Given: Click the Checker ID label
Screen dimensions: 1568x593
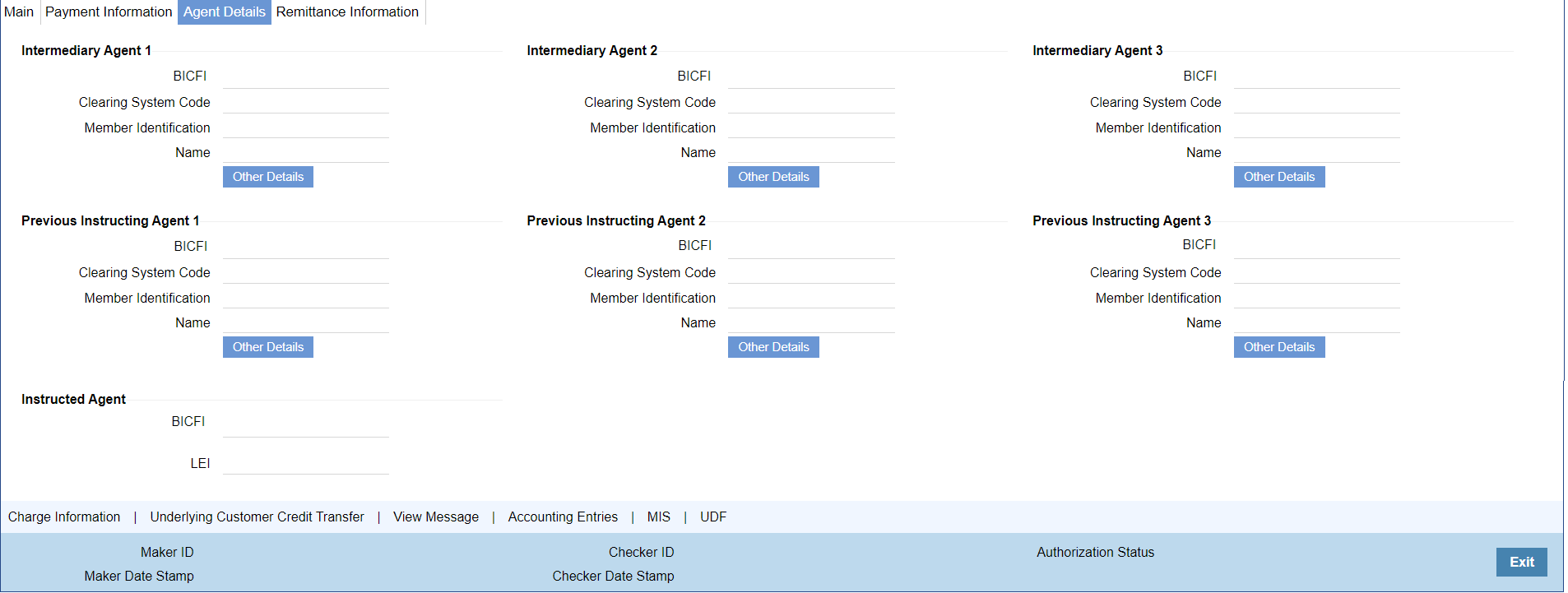Looking at the screenshot, I should point(641,553).
